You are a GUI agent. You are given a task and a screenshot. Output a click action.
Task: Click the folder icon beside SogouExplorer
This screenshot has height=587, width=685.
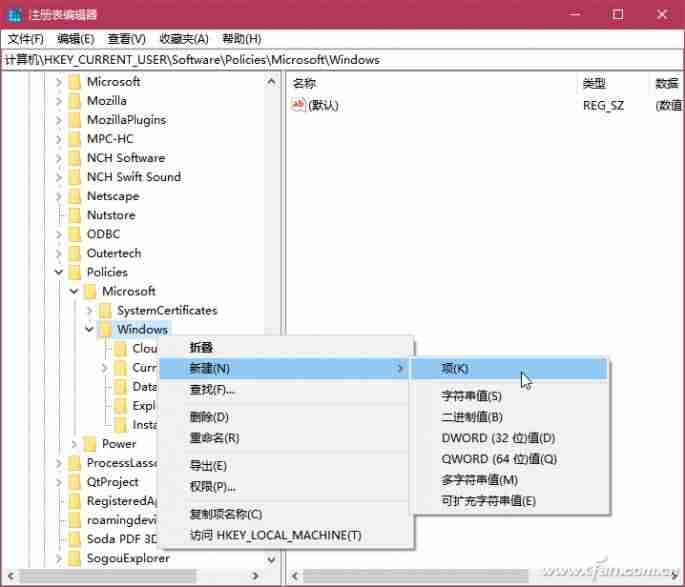pos(75,558)
